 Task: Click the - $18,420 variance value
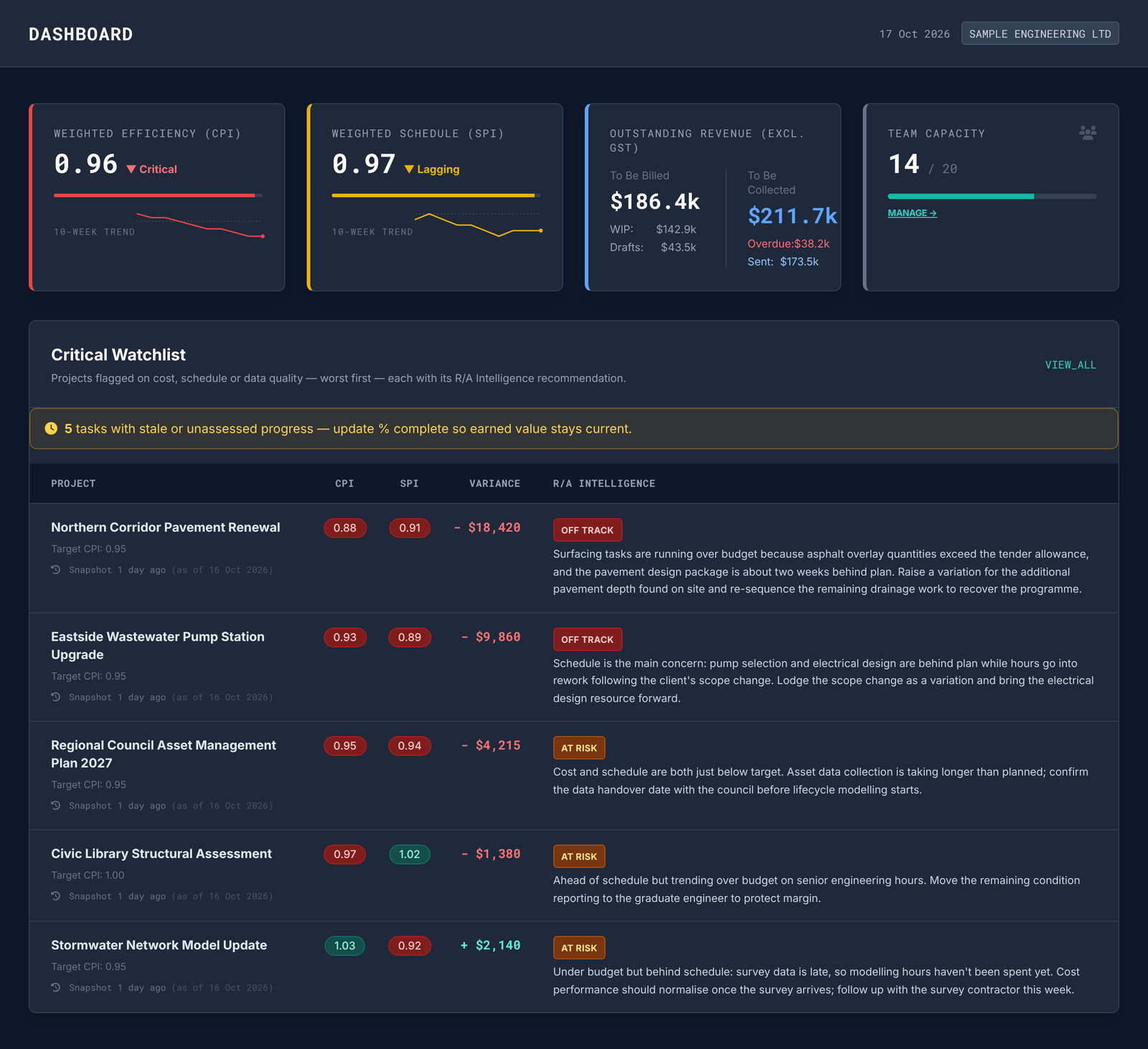(x=487, y=527)
